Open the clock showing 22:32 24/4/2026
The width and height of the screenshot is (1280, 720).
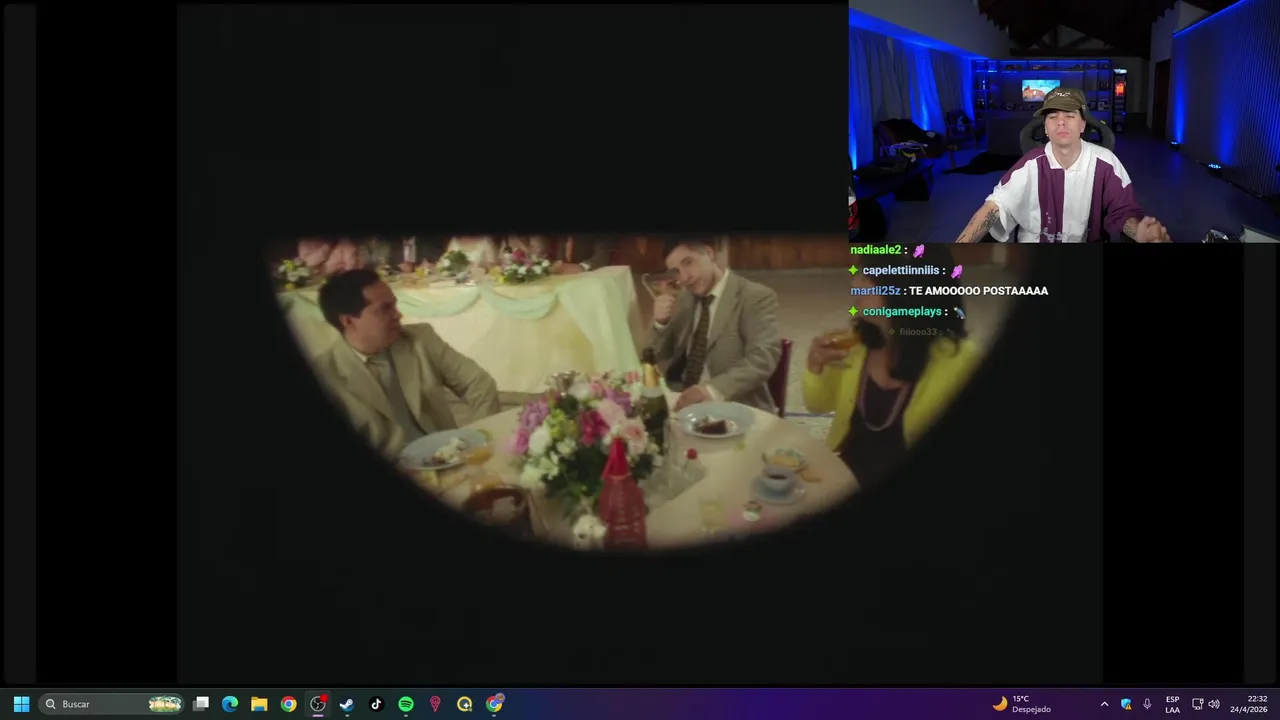pos(1249,704)
